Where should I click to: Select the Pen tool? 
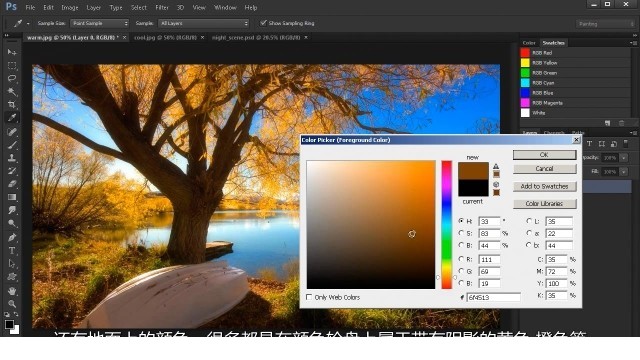(12, 237)
